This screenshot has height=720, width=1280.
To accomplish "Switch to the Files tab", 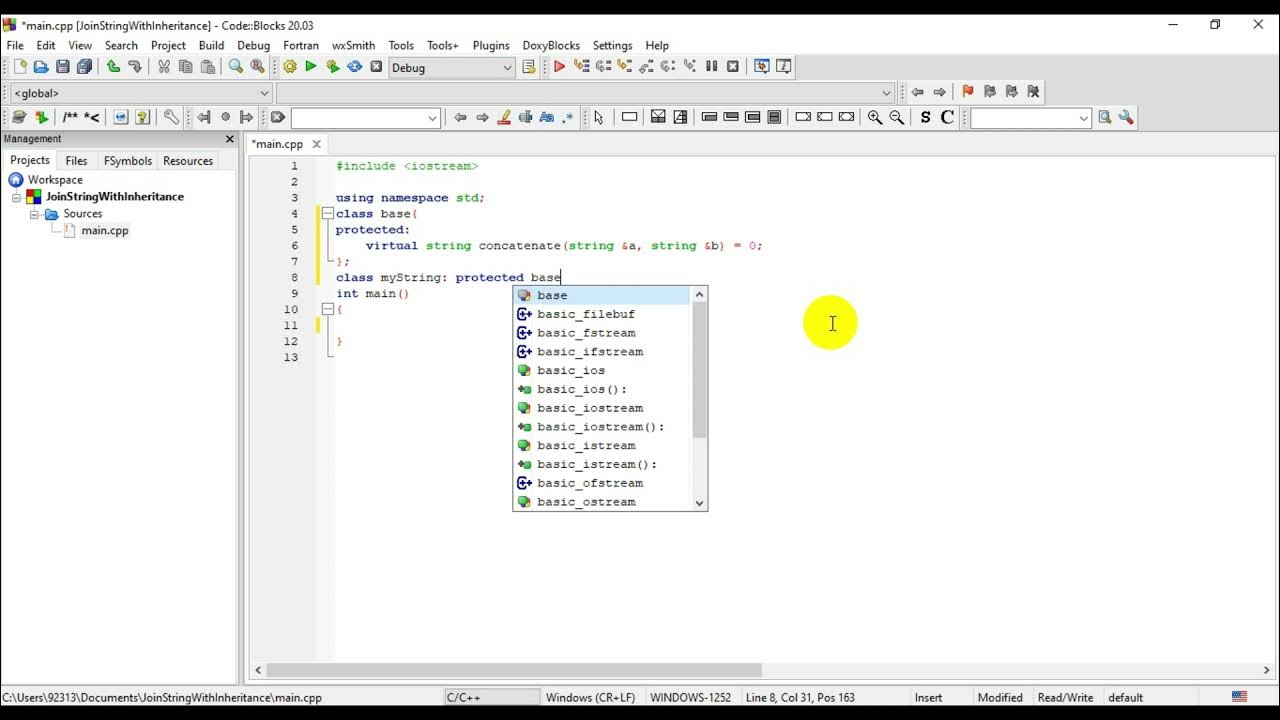I will (x=76, y=160).
